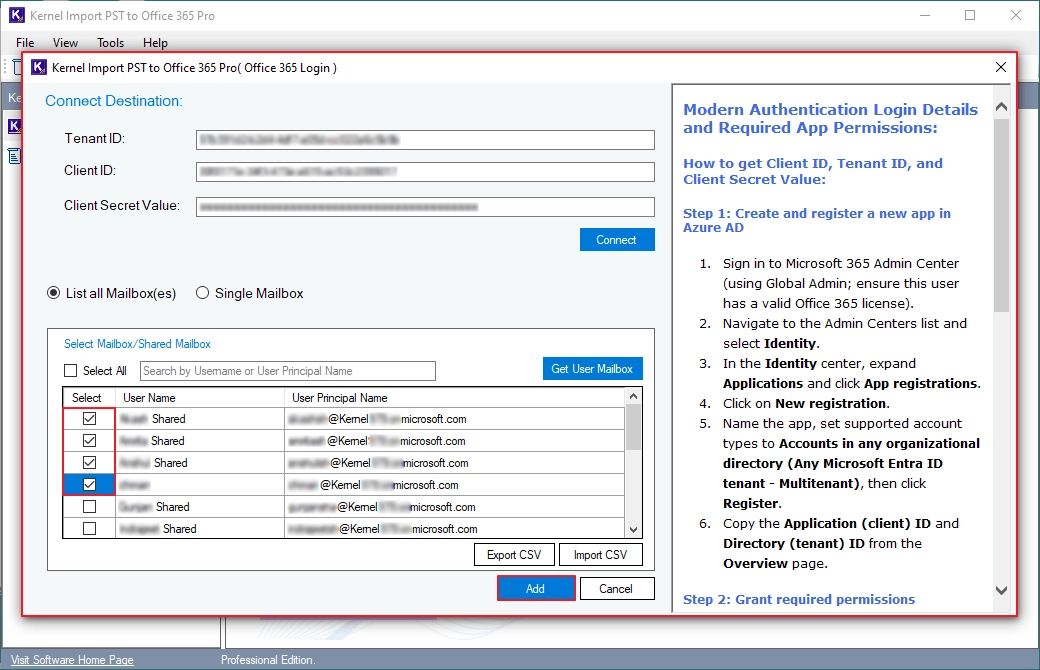Click the Cancel button
This screenshot has width=1040, height=670.
(616, 588)
